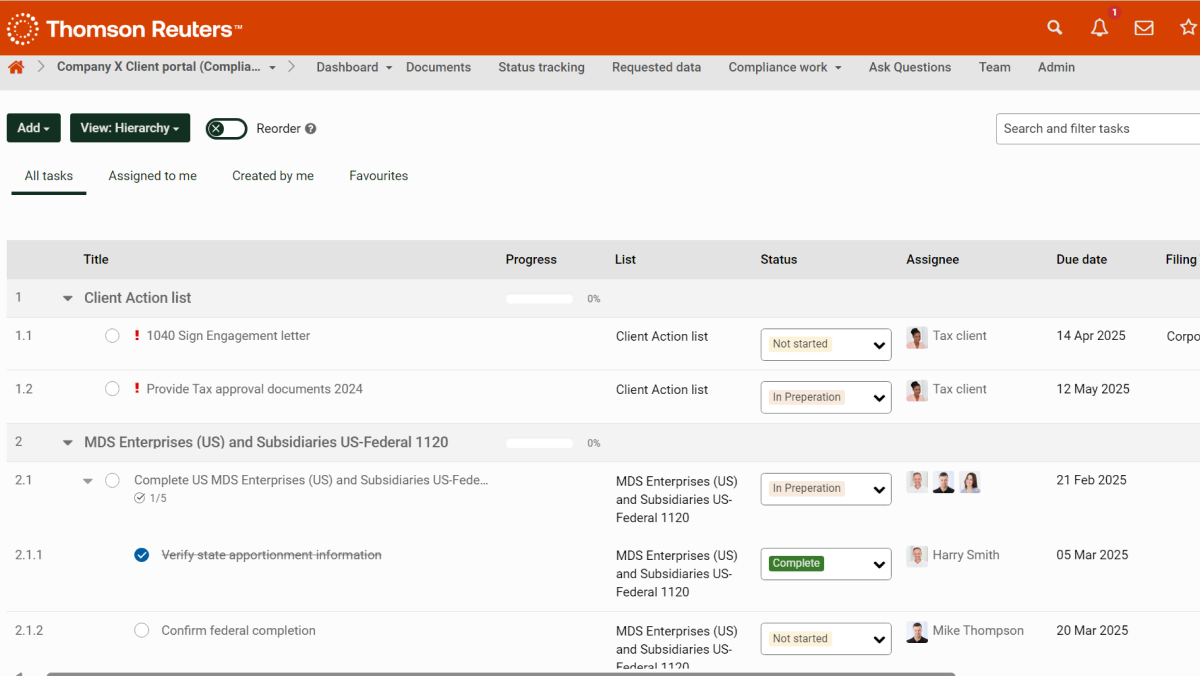
Task: Mark 1040 Sign Engagement letter complete
Action: coord(112,336)
